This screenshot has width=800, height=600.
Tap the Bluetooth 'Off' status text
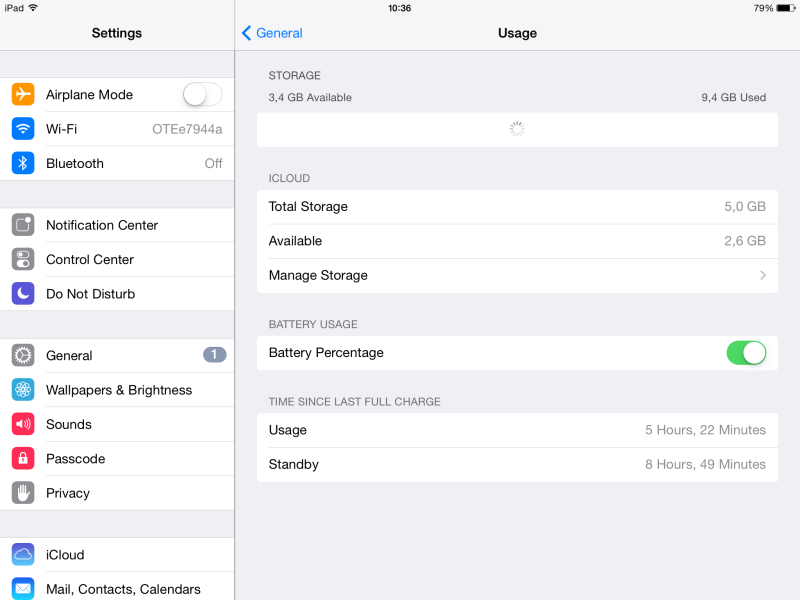[213, 163]
